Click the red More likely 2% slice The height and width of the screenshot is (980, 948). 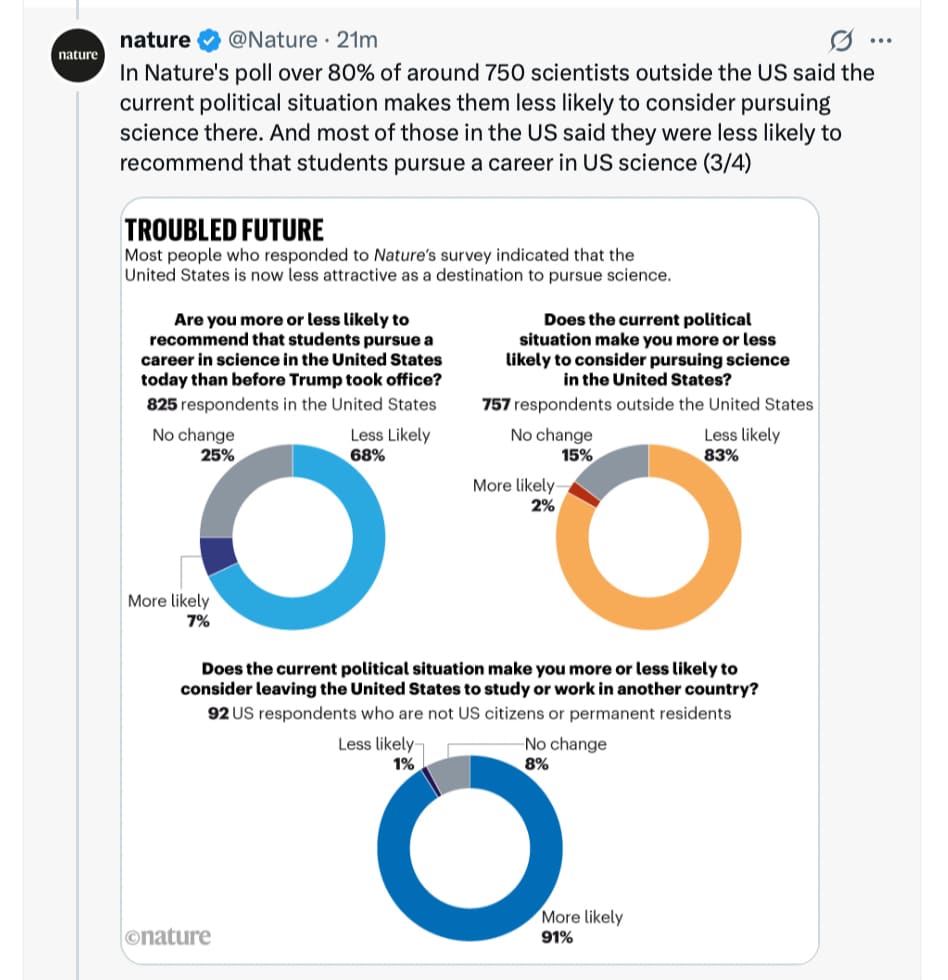click(584, 494)
